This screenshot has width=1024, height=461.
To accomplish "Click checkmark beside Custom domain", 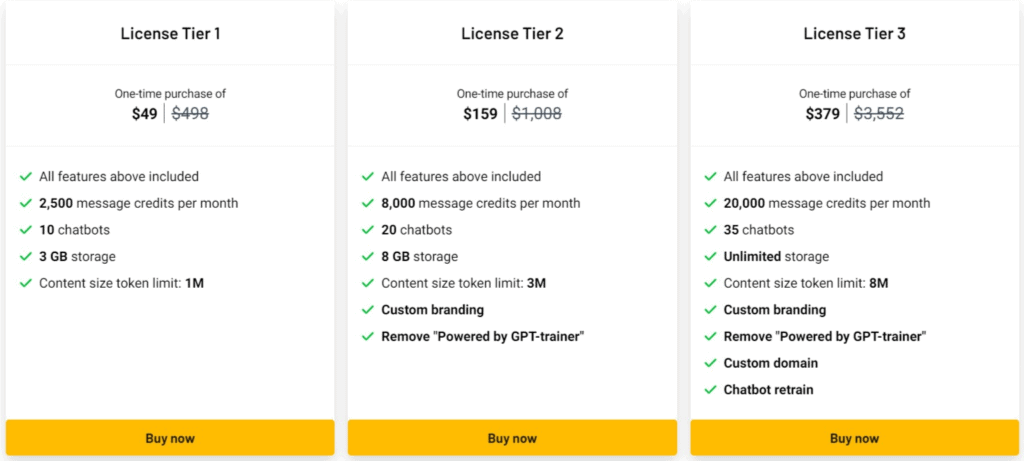I will (710, 363).
